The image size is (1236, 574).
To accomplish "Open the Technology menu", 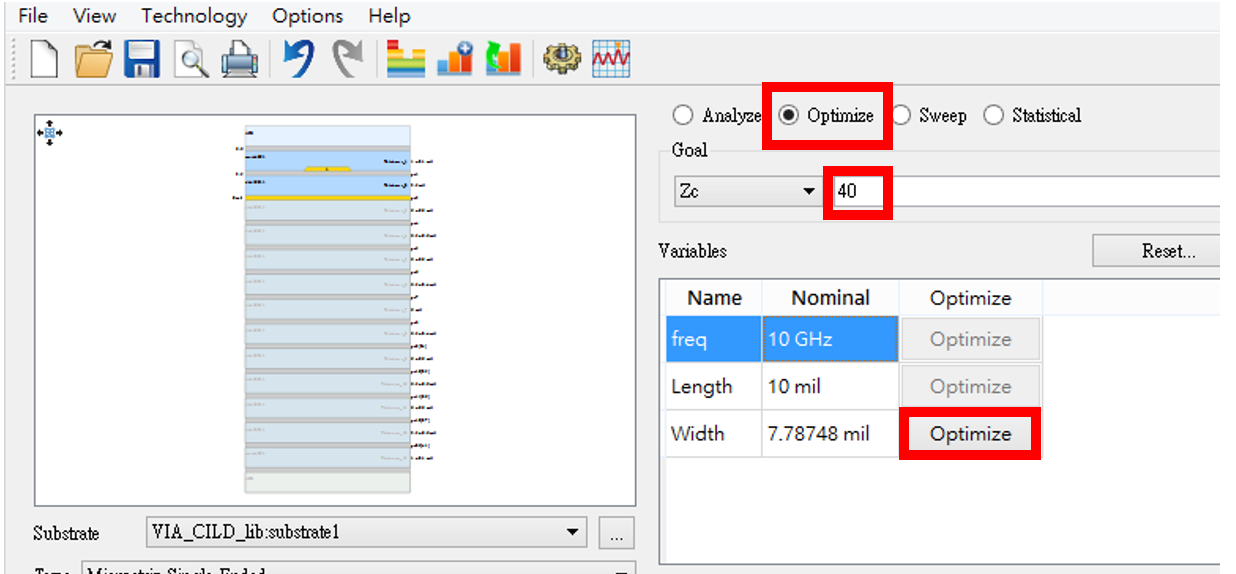I will click(x=194, y=16).
